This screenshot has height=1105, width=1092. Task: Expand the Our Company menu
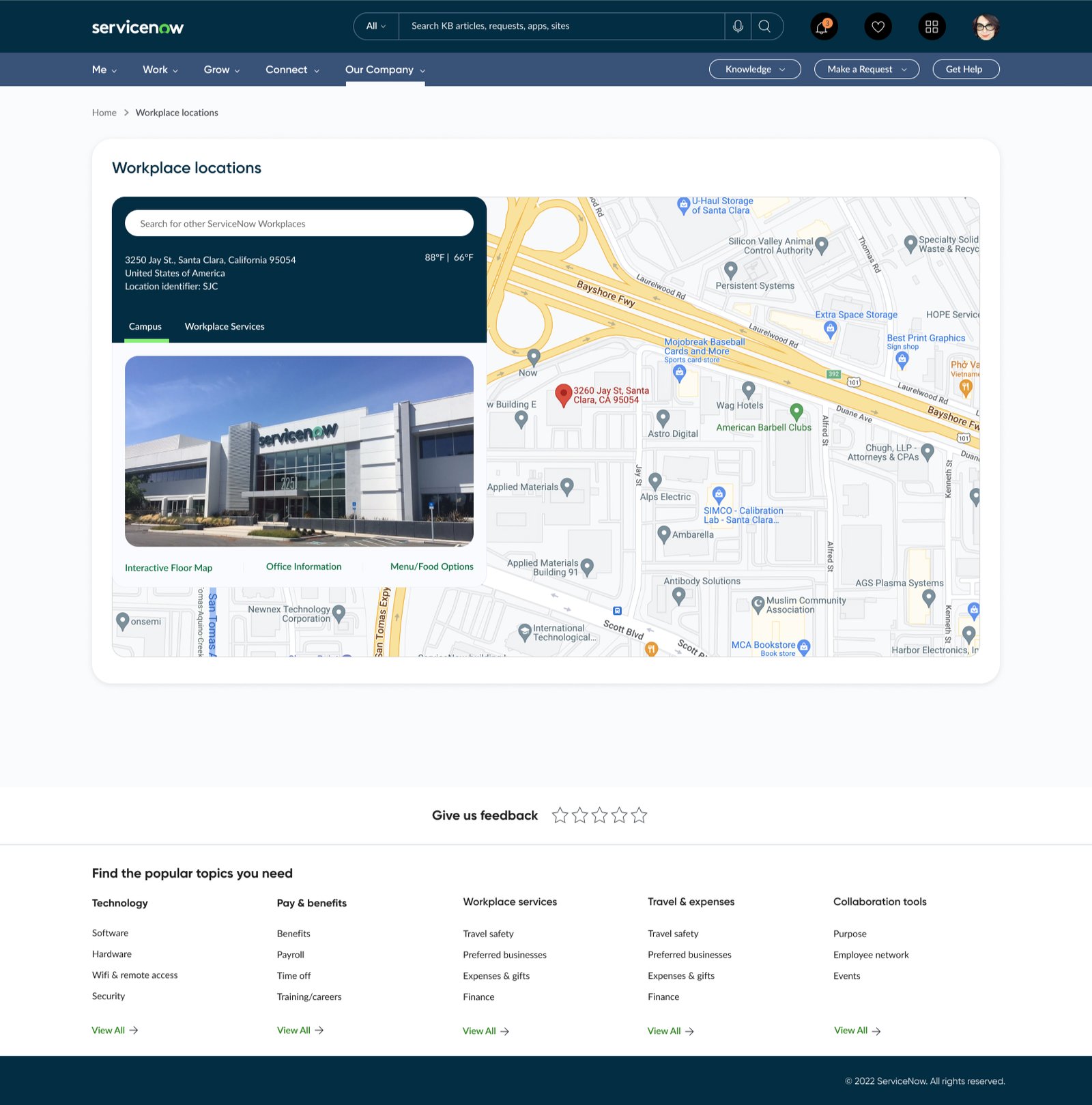point(386,70)
